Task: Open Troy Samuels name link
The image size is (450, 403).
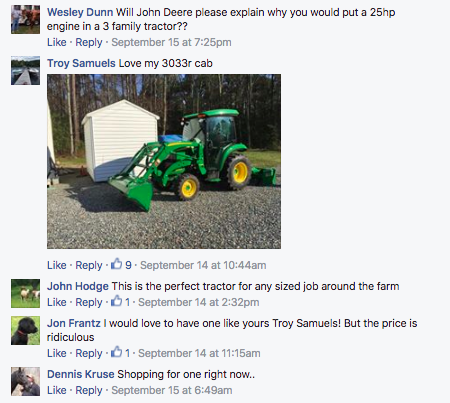Action: 81,63
